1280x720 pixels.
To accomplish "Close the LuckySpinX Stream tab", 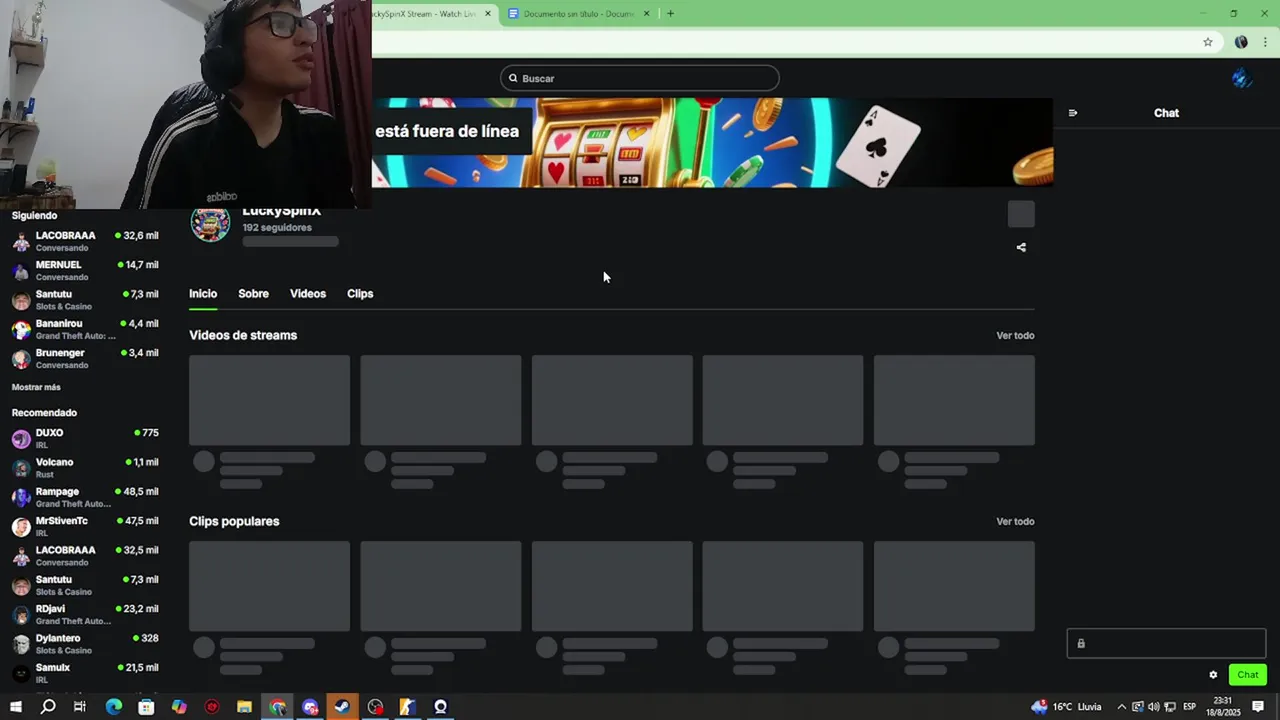I will point(488,13).
